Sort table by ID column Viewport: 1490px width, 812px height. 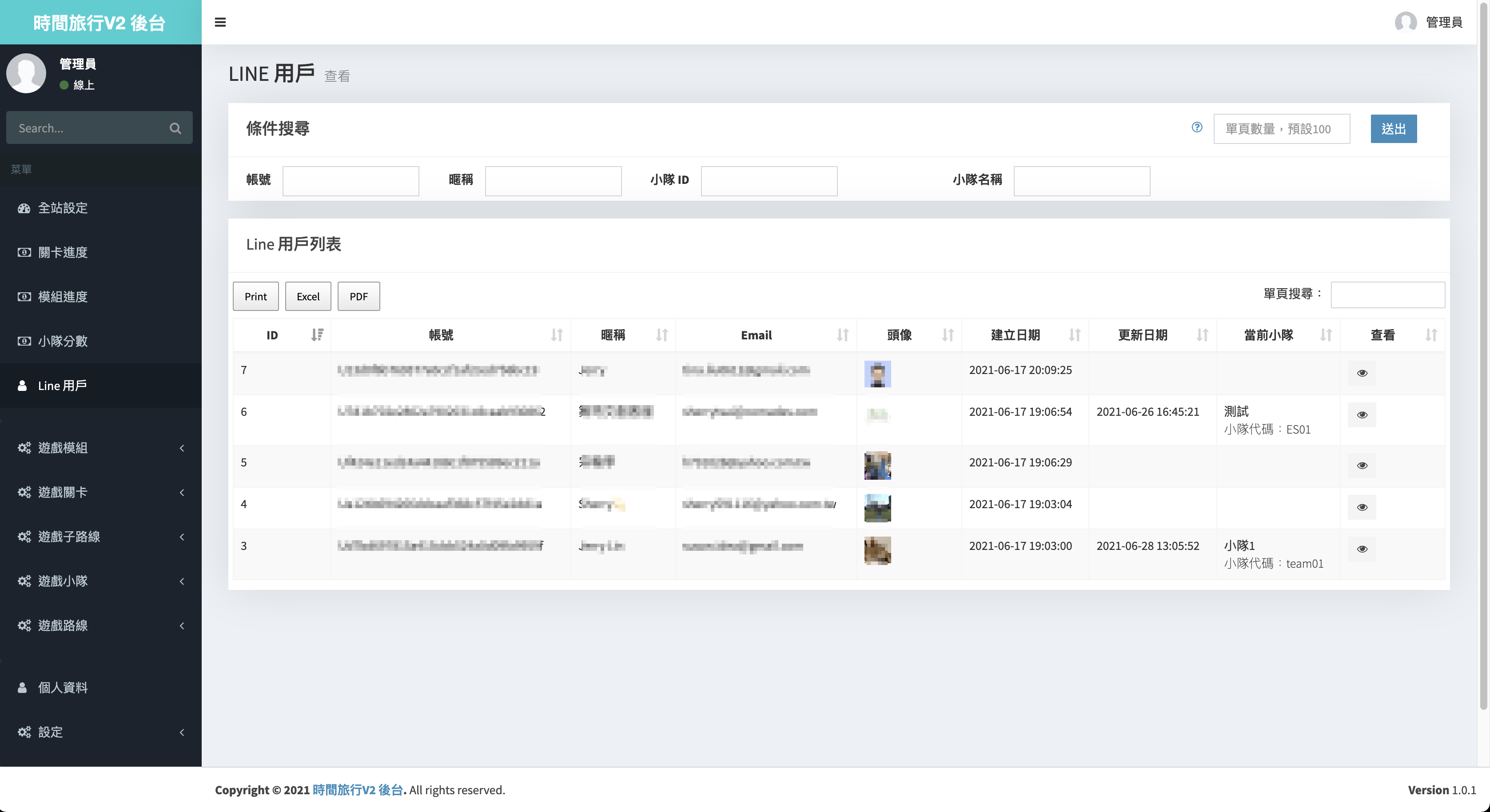coord(317,335)
